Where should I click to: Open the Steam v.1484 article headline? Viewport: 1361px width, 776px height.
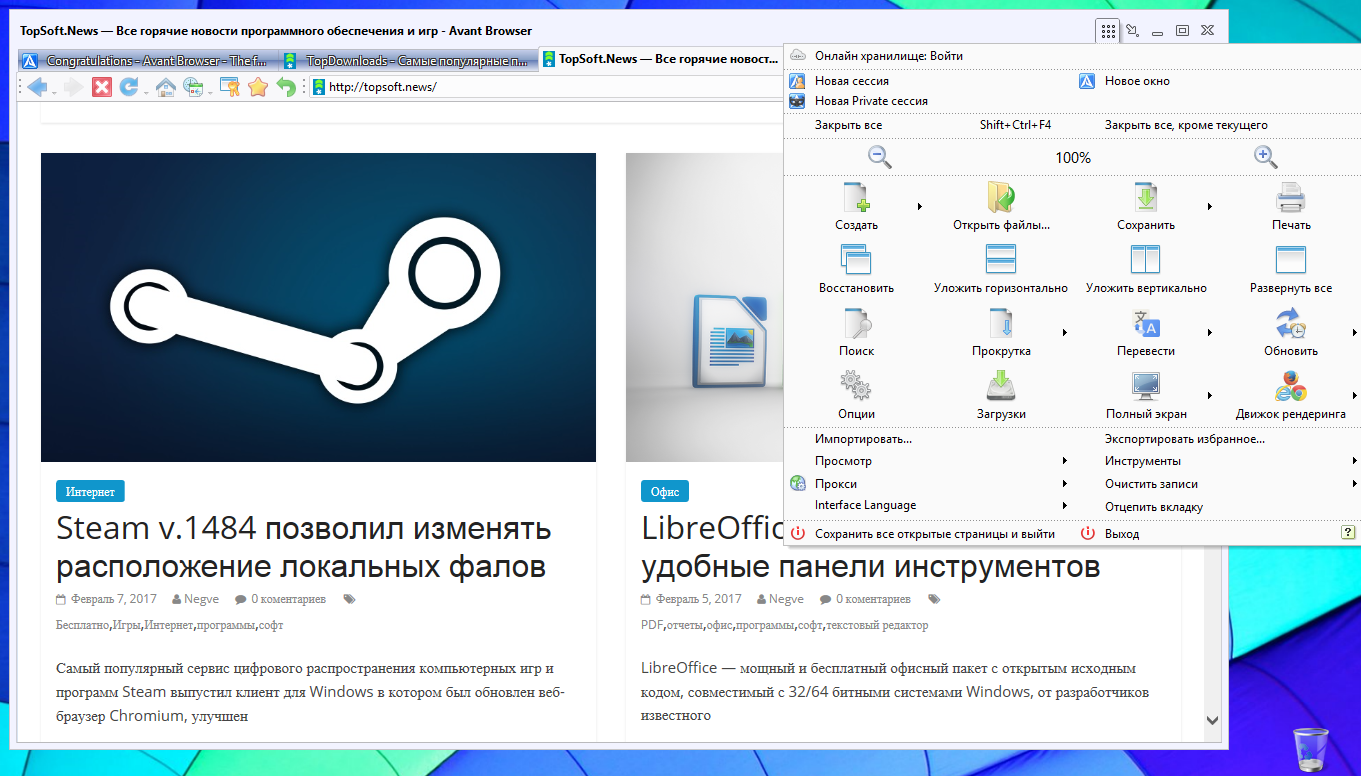304,547
